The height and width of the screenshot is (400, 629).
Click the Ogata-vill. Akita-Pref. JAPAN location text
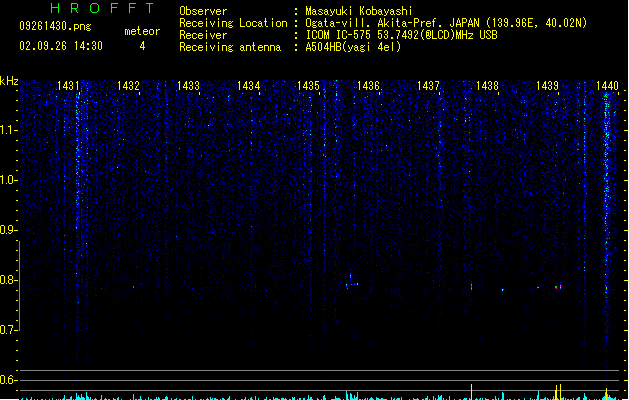[x=446, y=23]
